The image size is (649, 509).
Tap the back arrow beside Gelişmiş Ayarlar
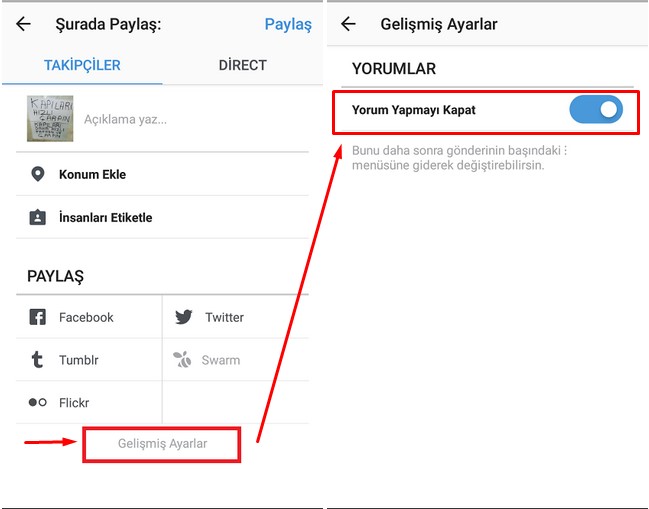point(348,24)
